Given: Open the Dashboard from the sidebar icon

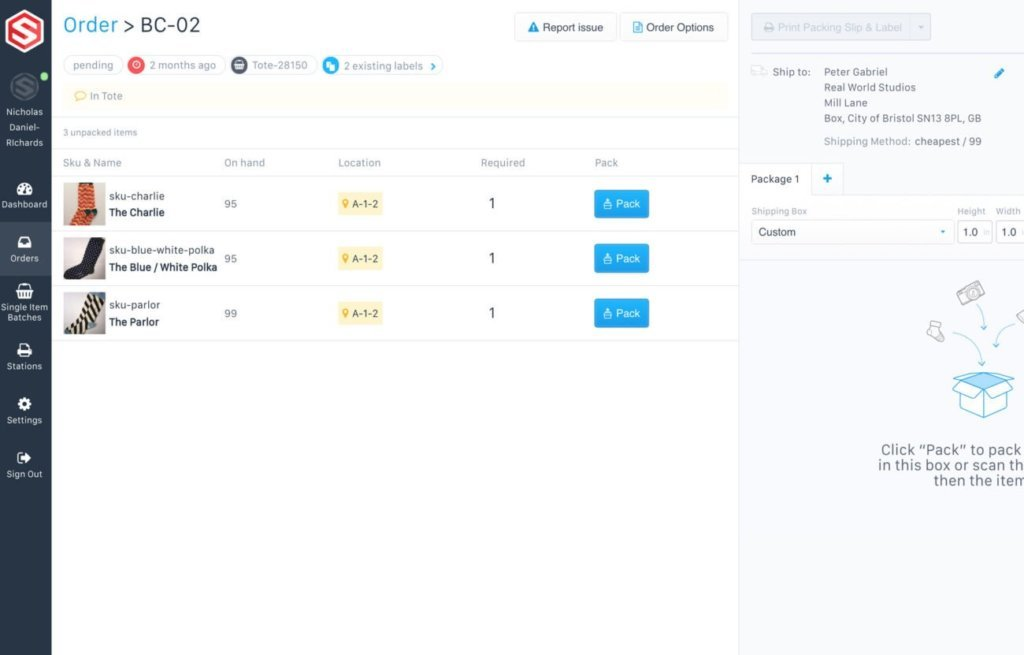Looking at the screenshot, I should [24, 189].
